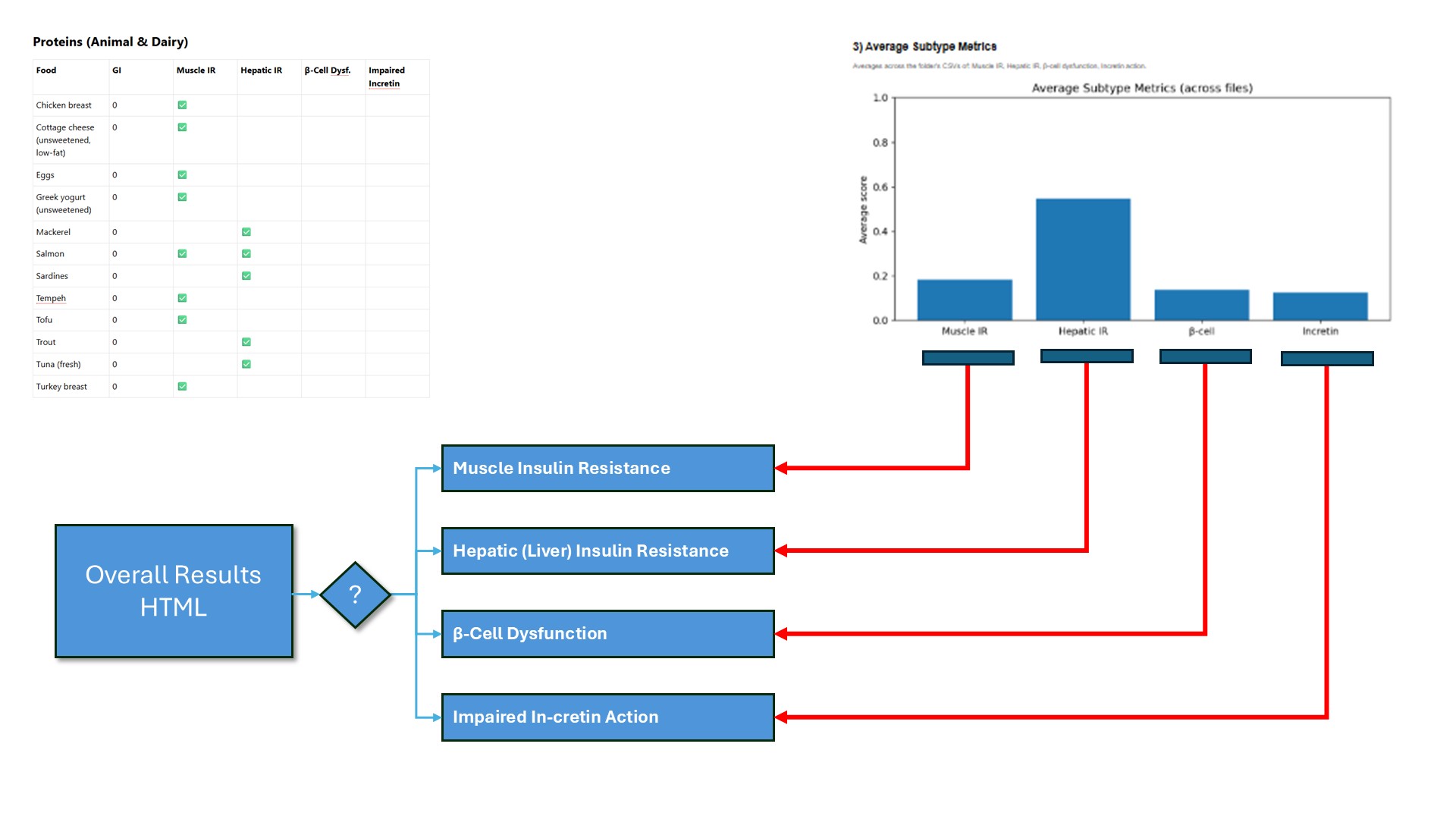Image resolution: width=1456 pixels, height=819 pixels.
Task: Toggle Salmon Hepatic IR checkbox
Action: [x=246, y=254]
